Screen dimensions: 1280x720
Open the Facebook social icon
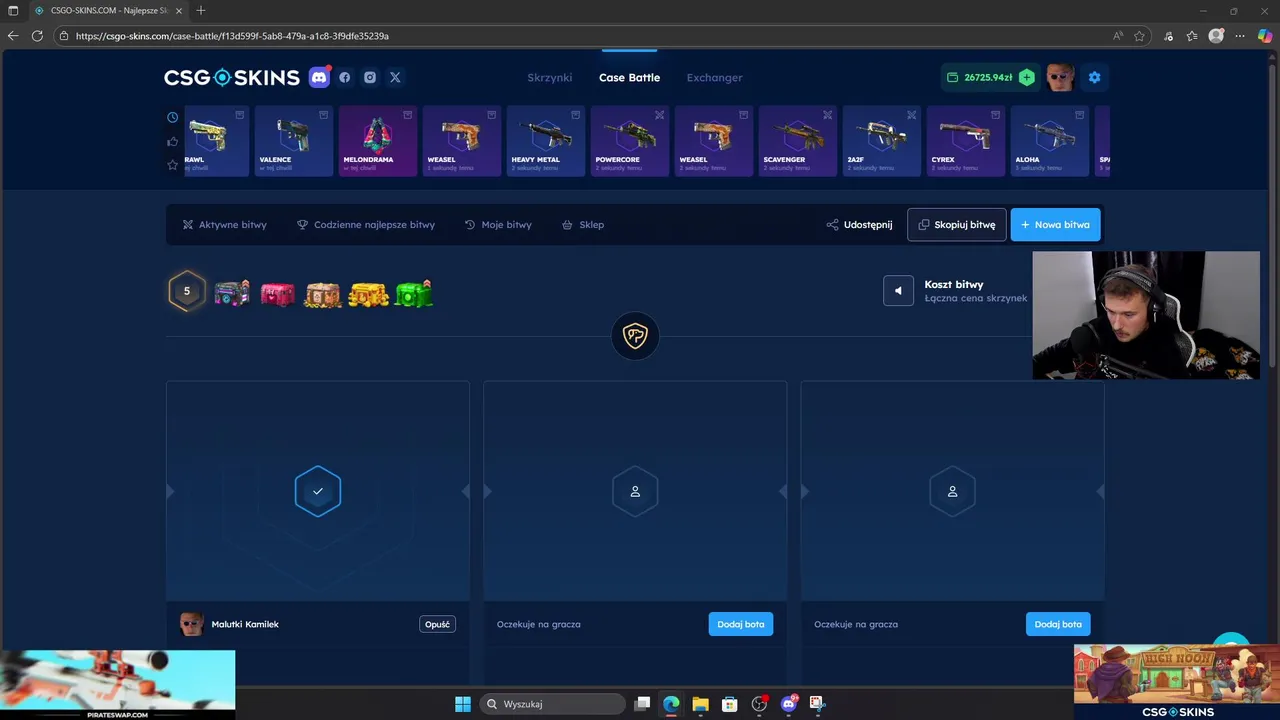(345, 77)
